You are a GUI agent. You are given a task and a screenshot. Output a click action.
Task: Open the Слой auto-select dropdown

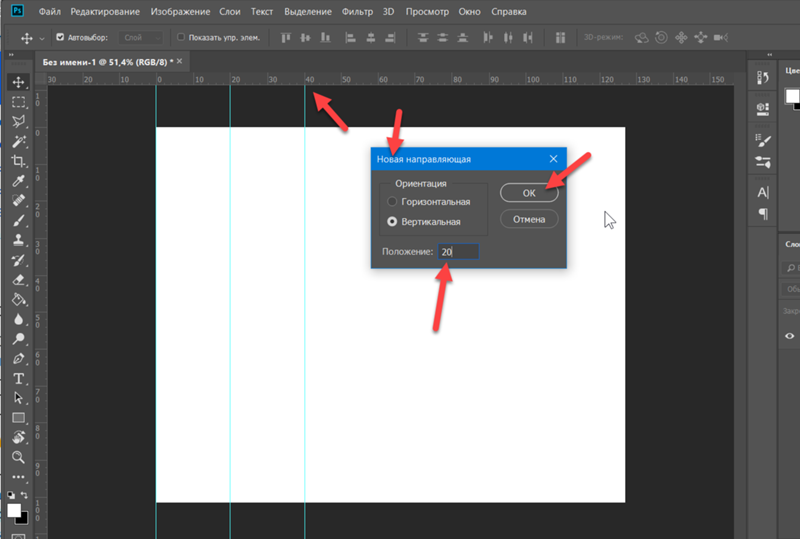(x=140, y=37)
